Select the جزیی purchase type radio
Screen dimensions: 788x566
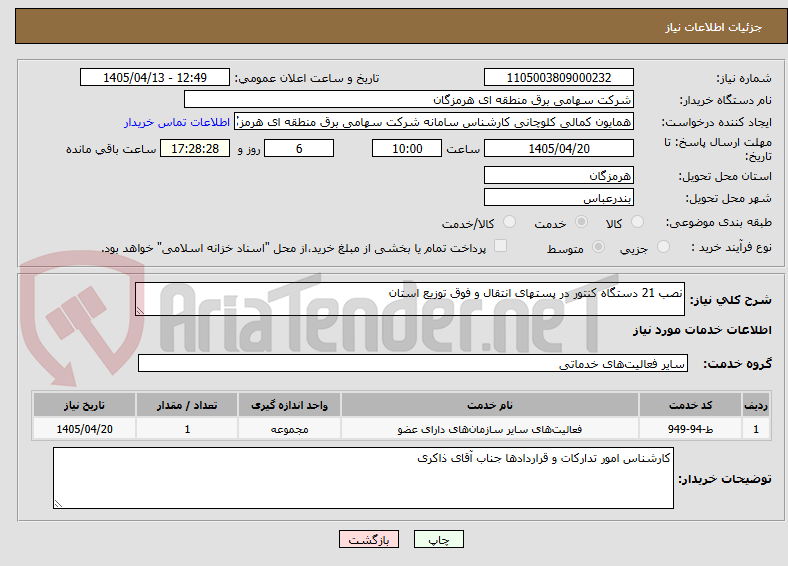pyautogui.click(x=663, y=246)
